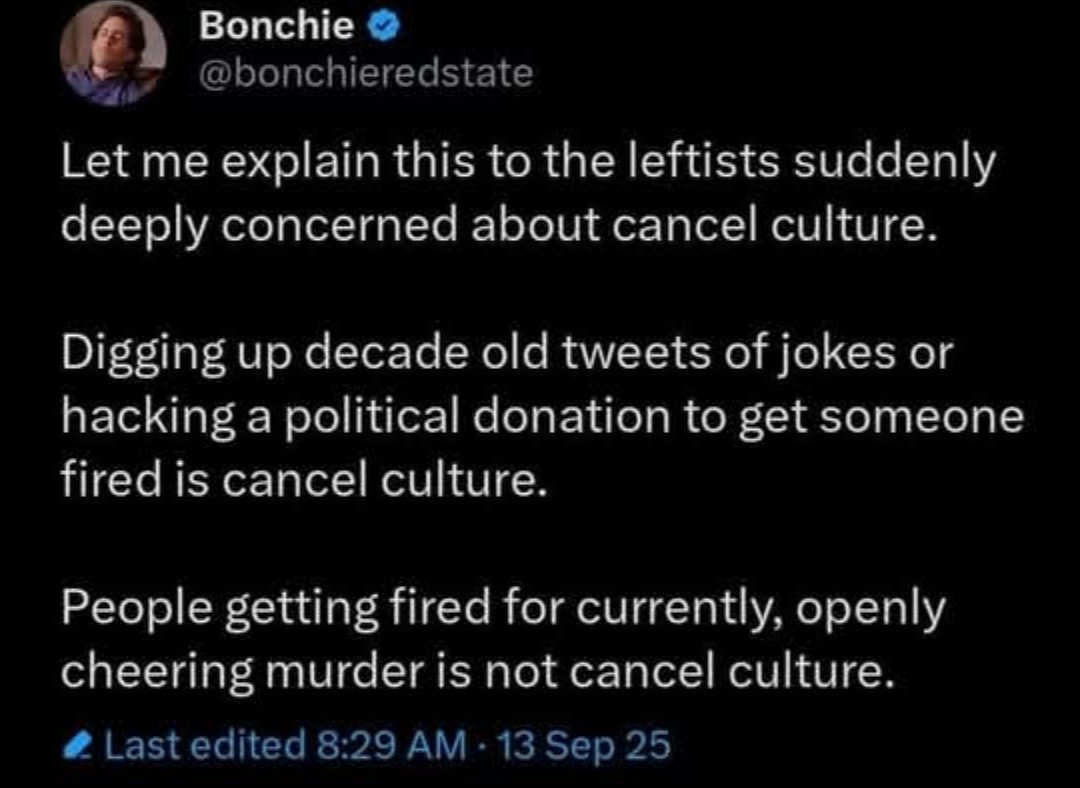The image size is (1080, 788).
Task: Open the @bonchieredstate handle
Action: click(x=366, y=73)
